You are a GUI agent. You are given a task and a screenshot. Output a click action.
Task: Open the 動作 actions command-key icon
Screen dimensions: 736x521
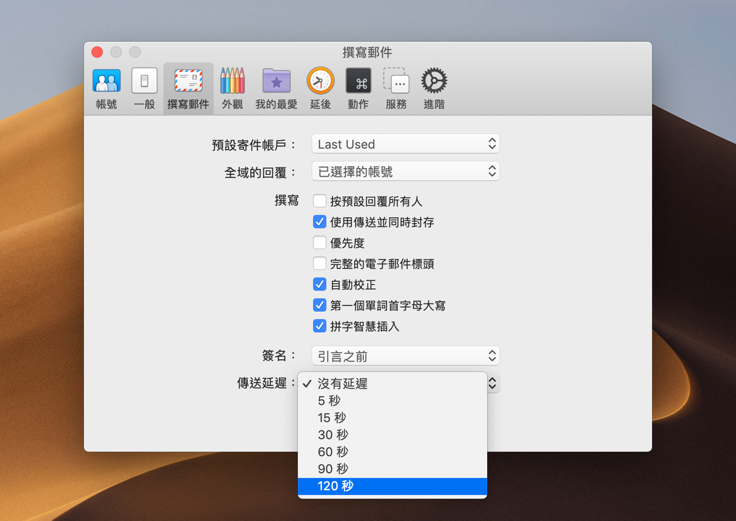tap(358, 89)
